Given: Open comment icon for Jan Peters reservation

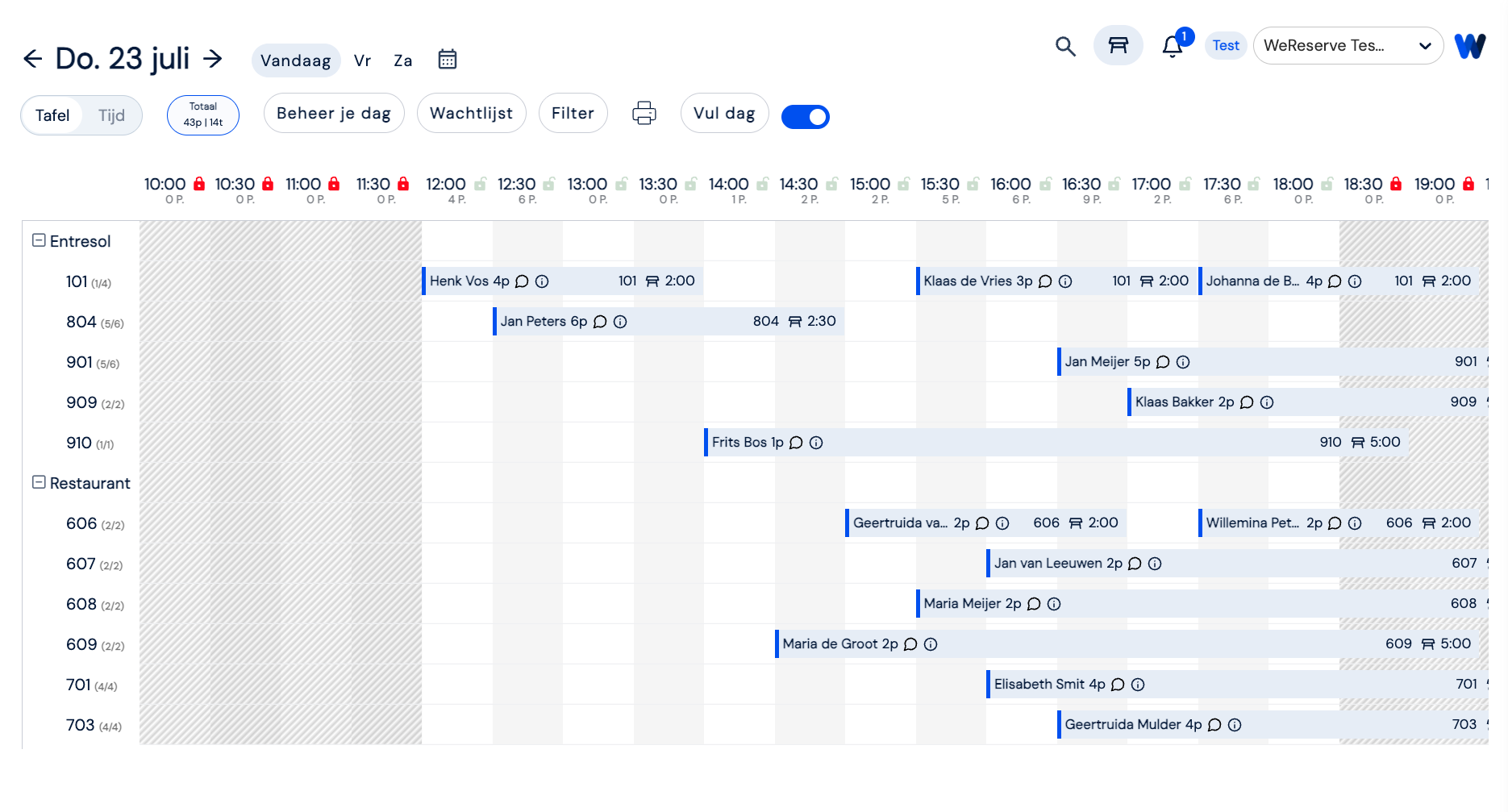Looking at the screenshot, I should pos(600,322).
